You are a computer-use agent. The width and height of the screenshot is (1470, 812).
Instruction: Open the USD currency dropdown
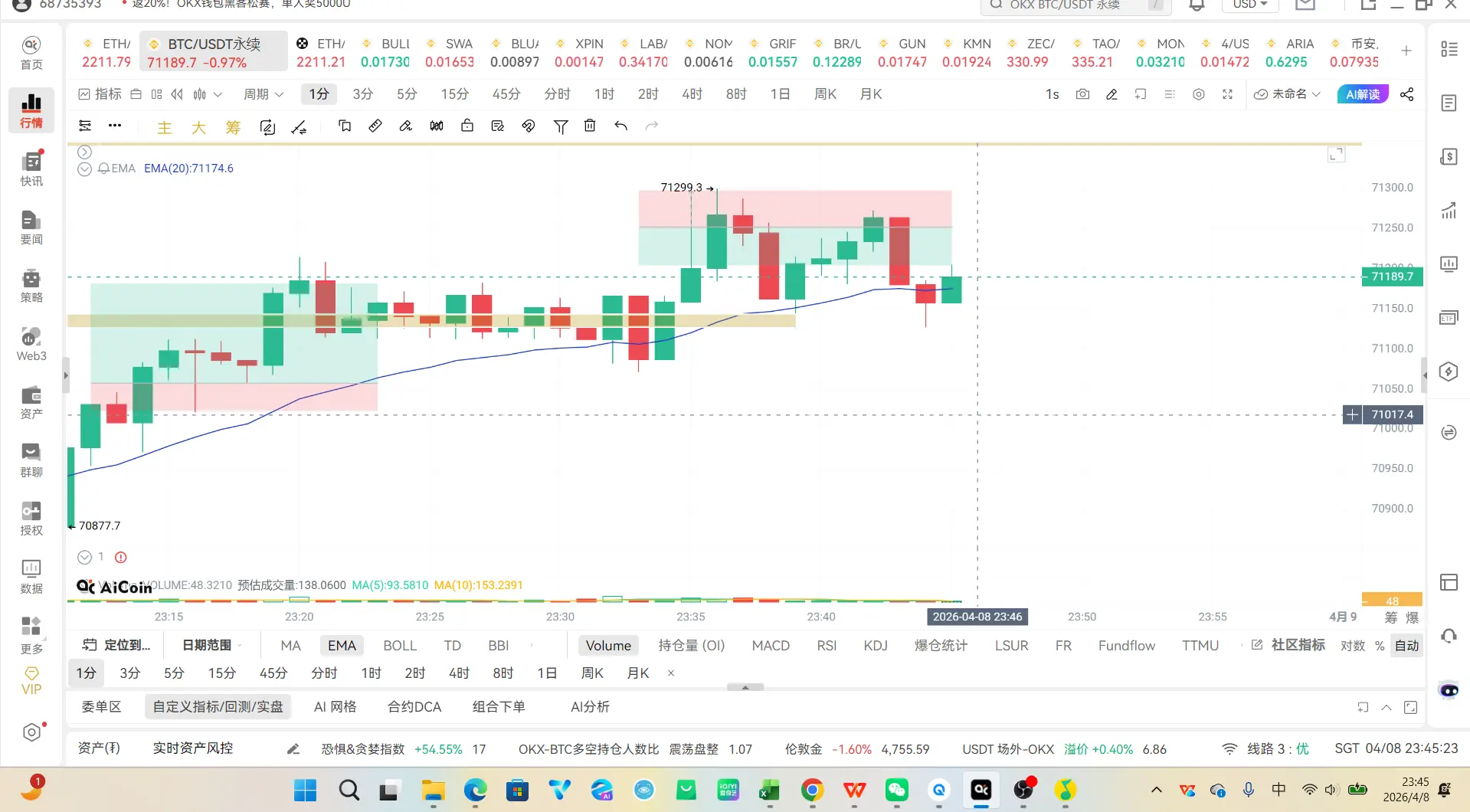coord(1250,5)
